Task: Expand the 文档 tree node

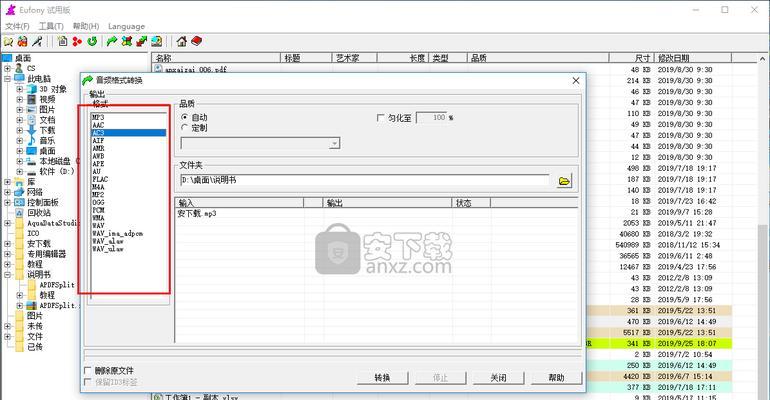Action: point(20,120)
